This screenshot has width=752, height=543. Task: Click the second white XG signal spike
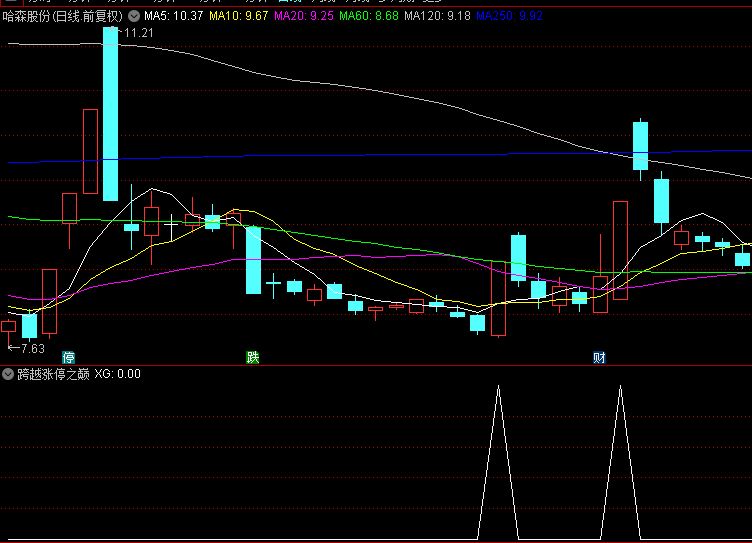(620, 462)
